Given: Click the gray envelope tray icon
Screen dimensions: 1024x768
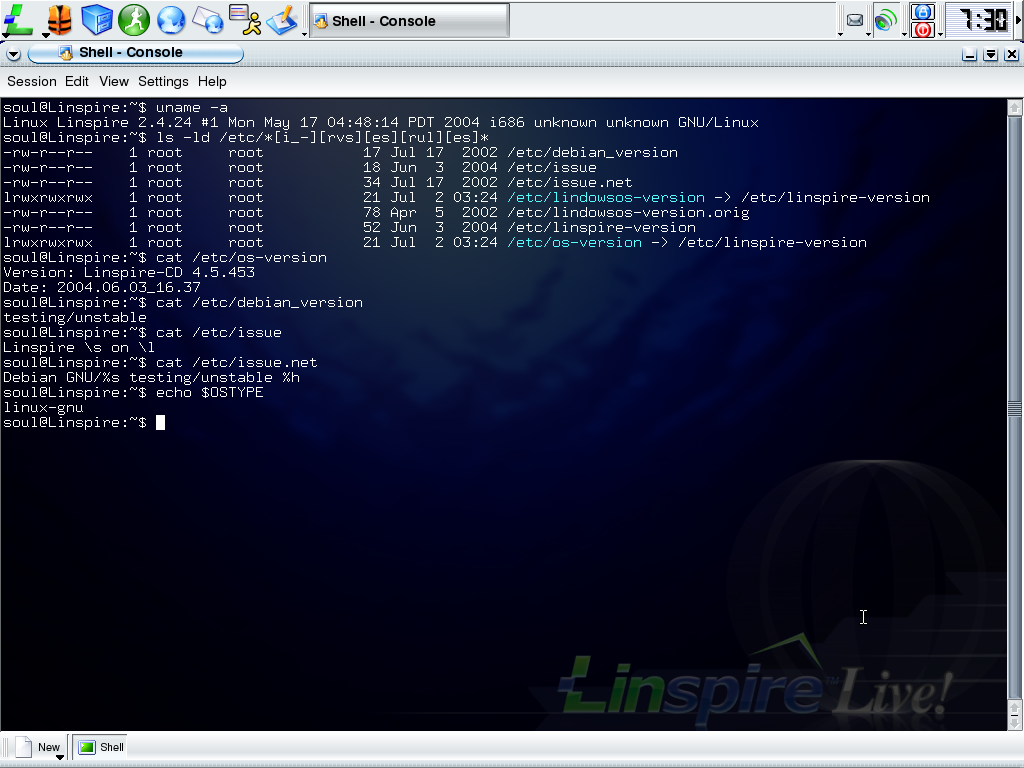Looking at the screenshot, I should pos(855,20).
